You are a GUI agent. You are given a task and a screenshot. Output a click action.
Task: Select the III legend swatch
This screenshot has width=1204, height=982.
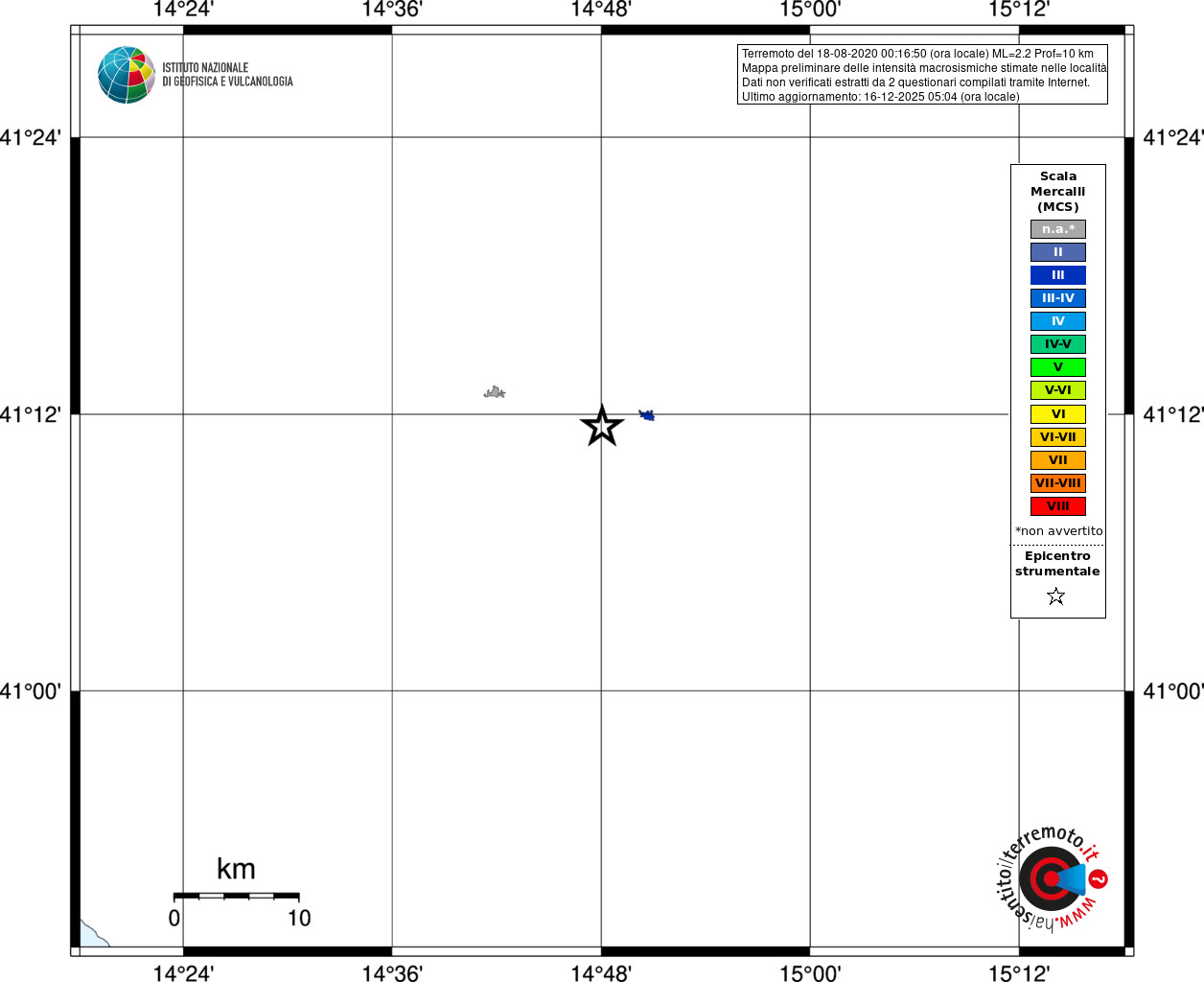pyautogui.click(x=1058, y=275)
